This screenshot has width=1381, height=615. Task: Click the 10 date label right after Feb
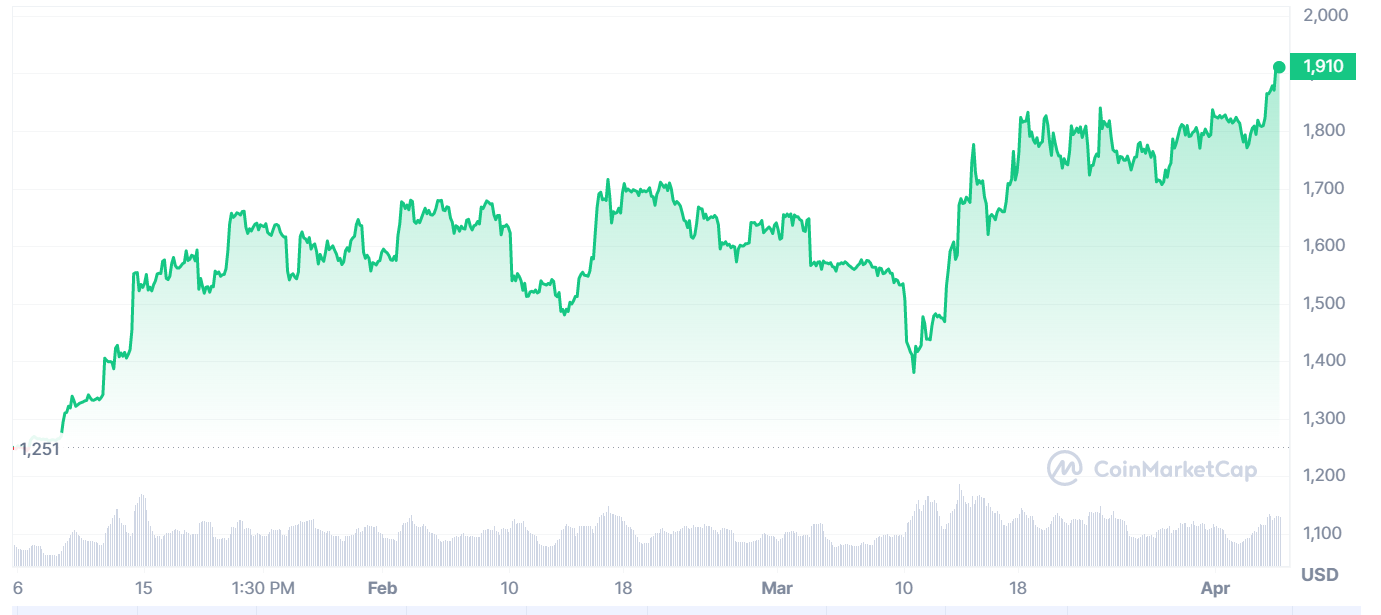[x=509, y=588]
